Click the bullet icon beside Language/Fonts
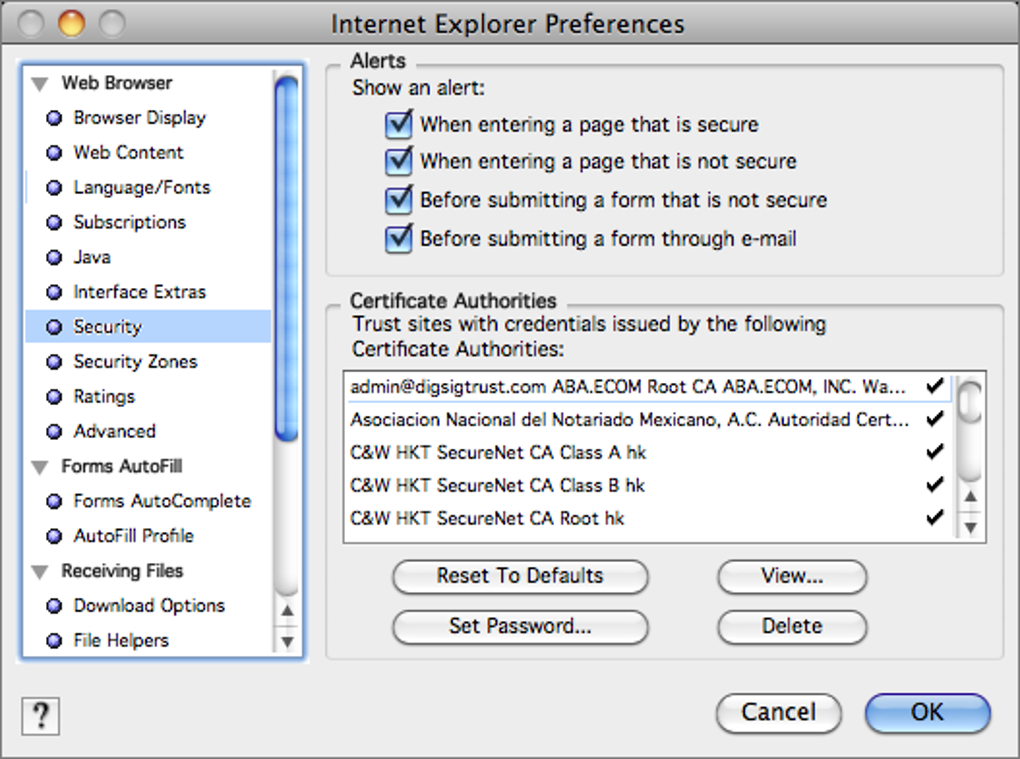Image resolution: width=1020 pixels, height=759 pixels. click(x=55, y=188)
